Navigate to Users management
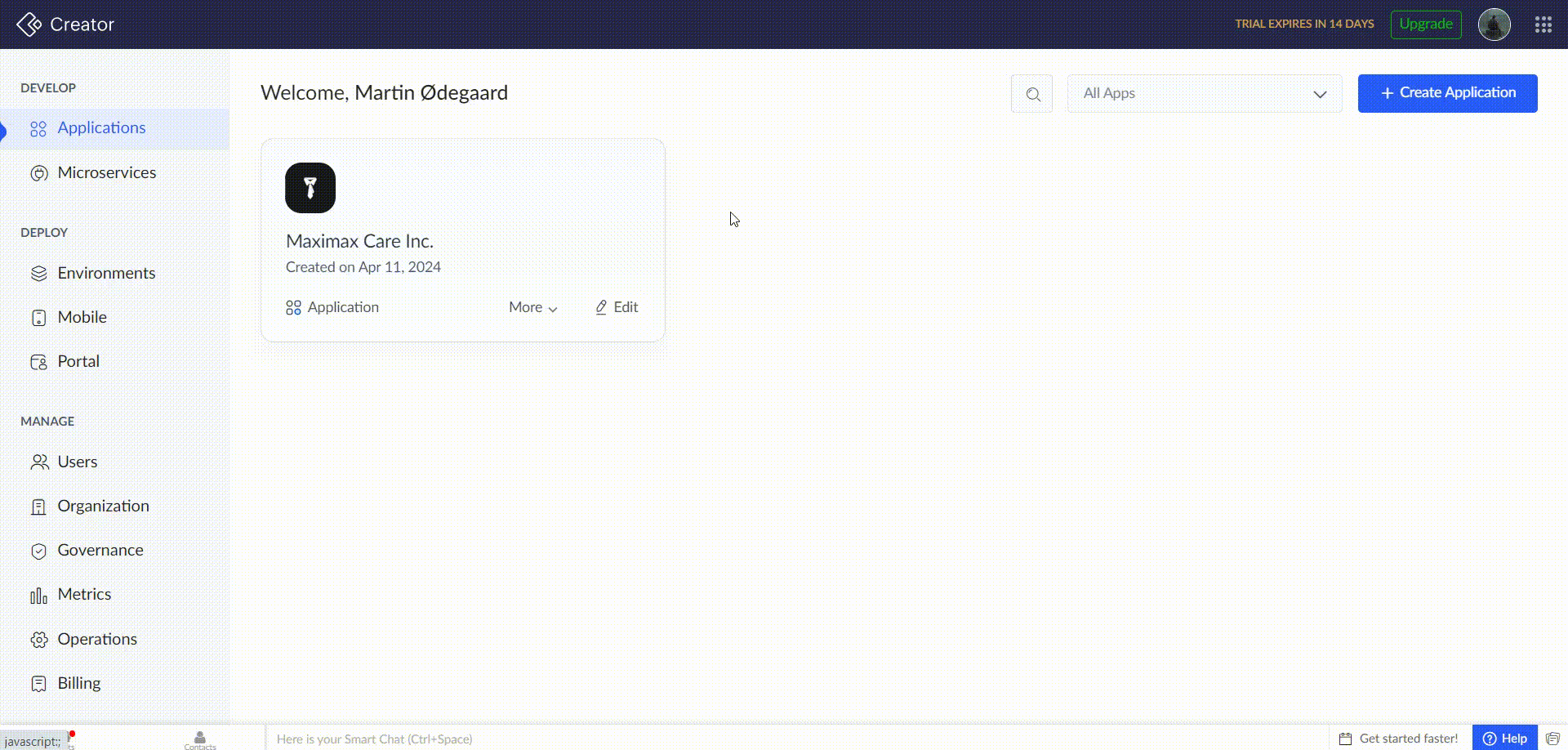Screen dimensions: 1568x750 pos(77,462)
